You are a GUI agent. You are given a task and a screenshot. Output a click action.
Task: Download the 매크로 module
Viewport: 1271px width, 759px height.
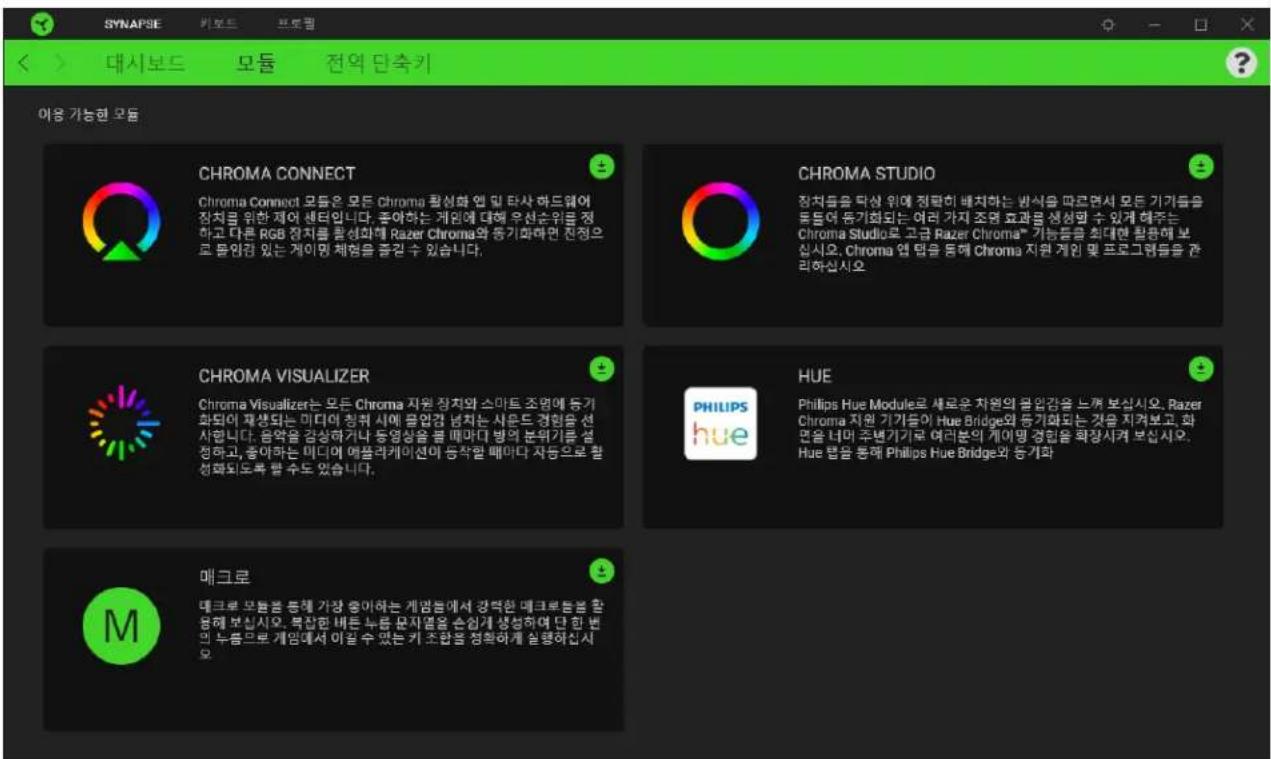click(601, 571)
